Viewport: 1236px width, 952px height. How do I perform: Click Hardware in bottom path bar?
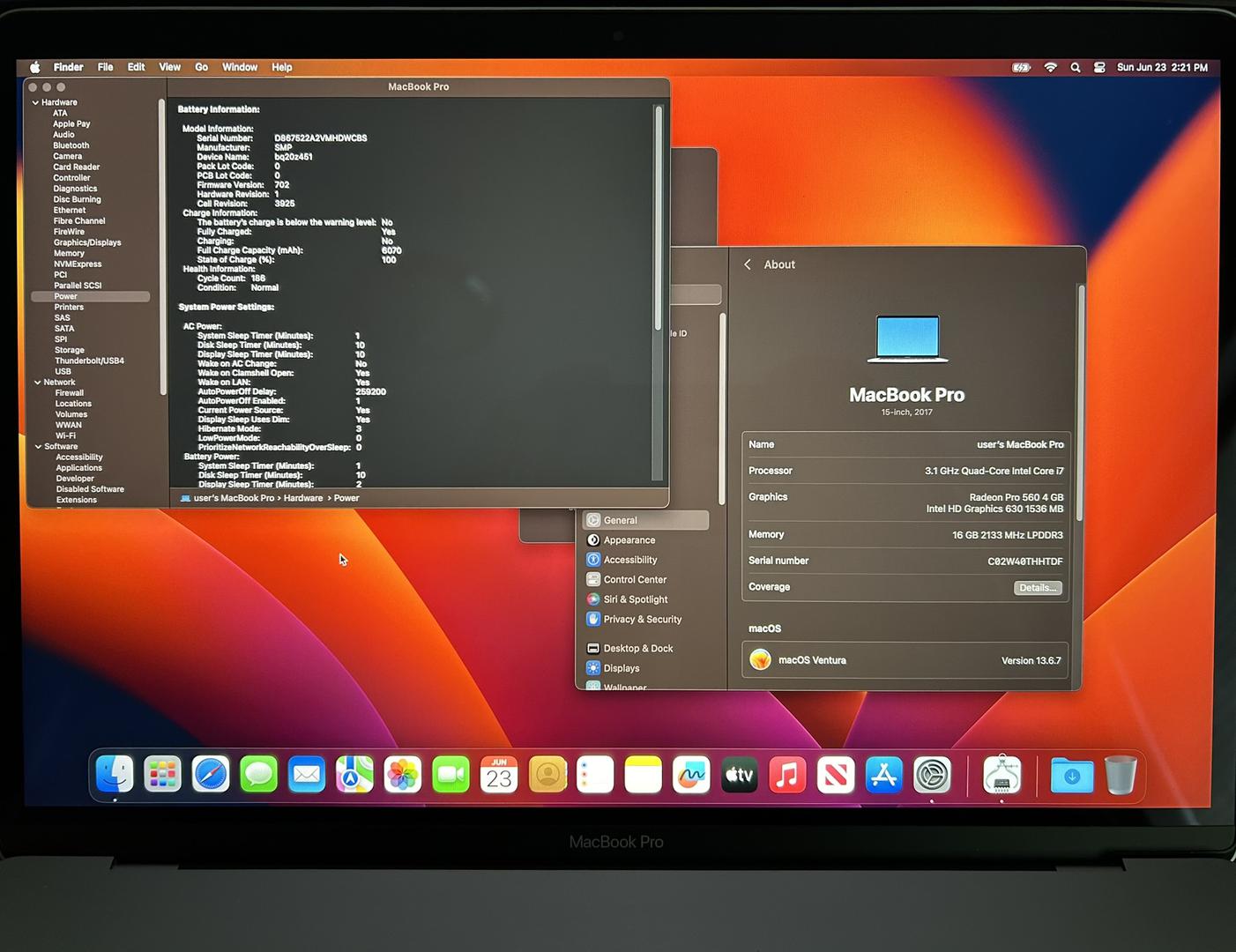pyautogui.click(x=303, y=498)
